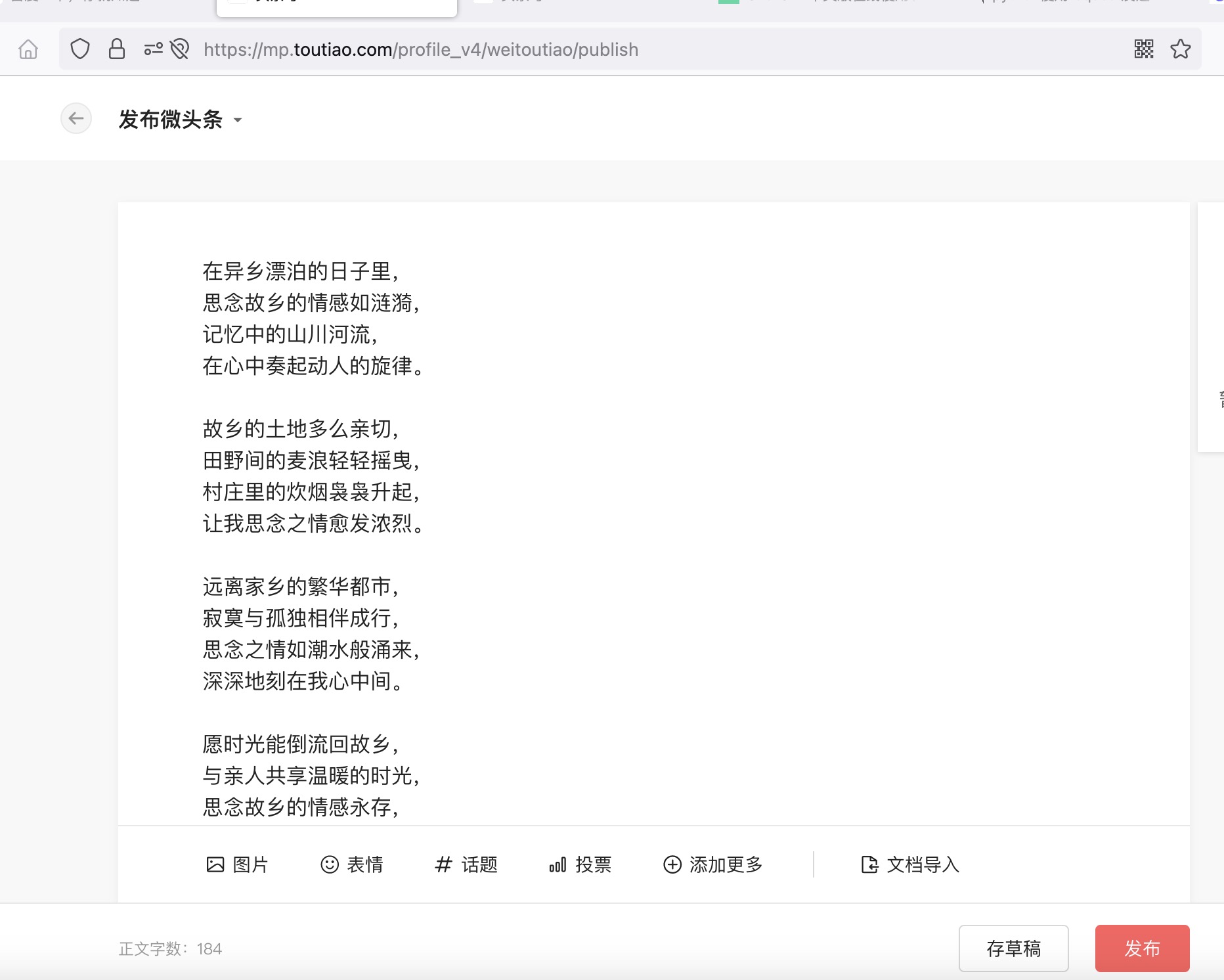Click the crossed-out shield blocked icon in address bar
The height and width of the screenshot is (980, 1224).
point(179,49)
